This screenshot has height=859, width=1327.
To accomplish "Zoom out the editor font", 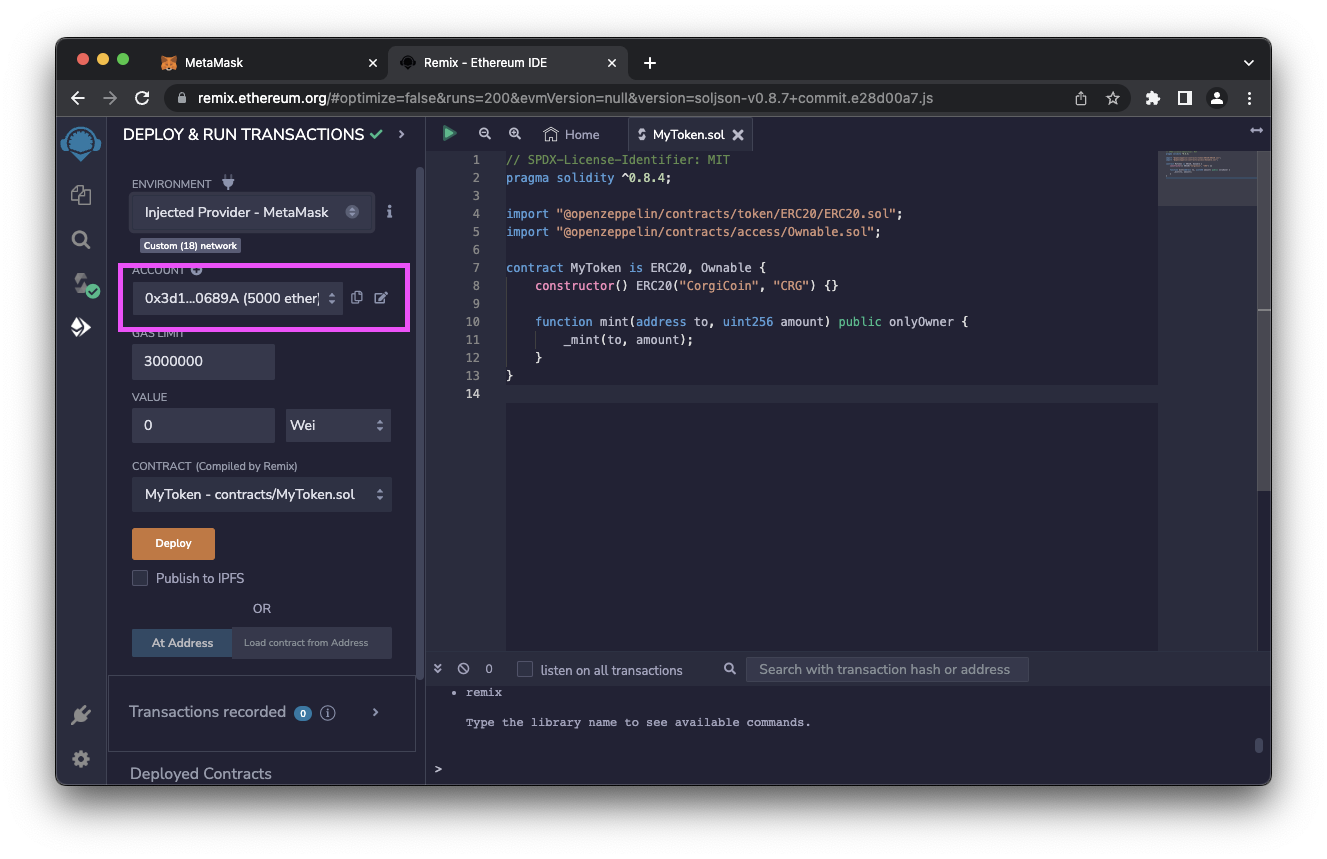I will [485, 134].
